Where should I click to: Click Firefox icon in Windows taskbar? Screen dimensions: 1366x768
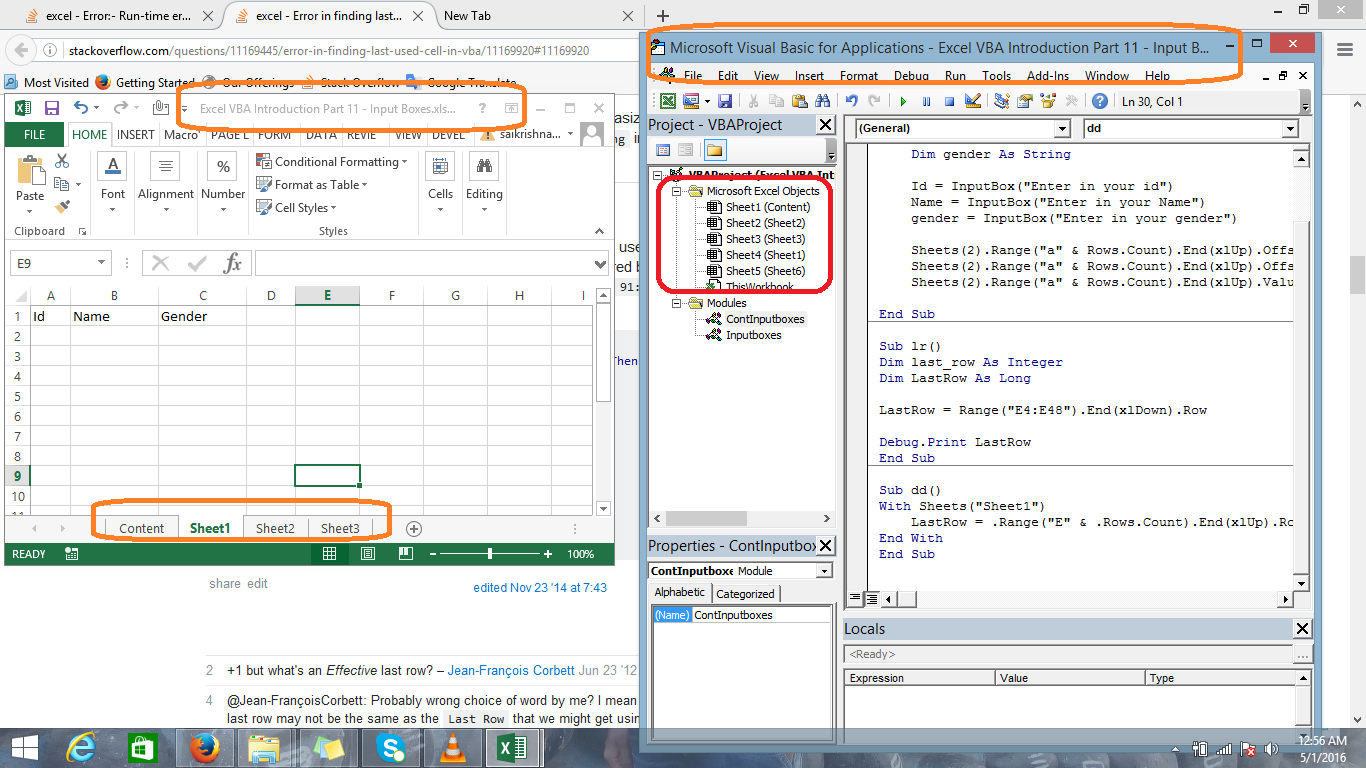(x=205, y=748)
